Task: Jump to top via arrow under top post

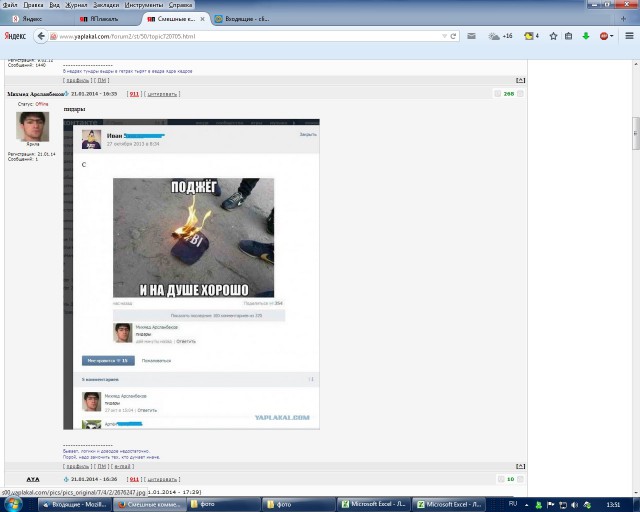Action: pyautogui.click(x=520, y=80)
